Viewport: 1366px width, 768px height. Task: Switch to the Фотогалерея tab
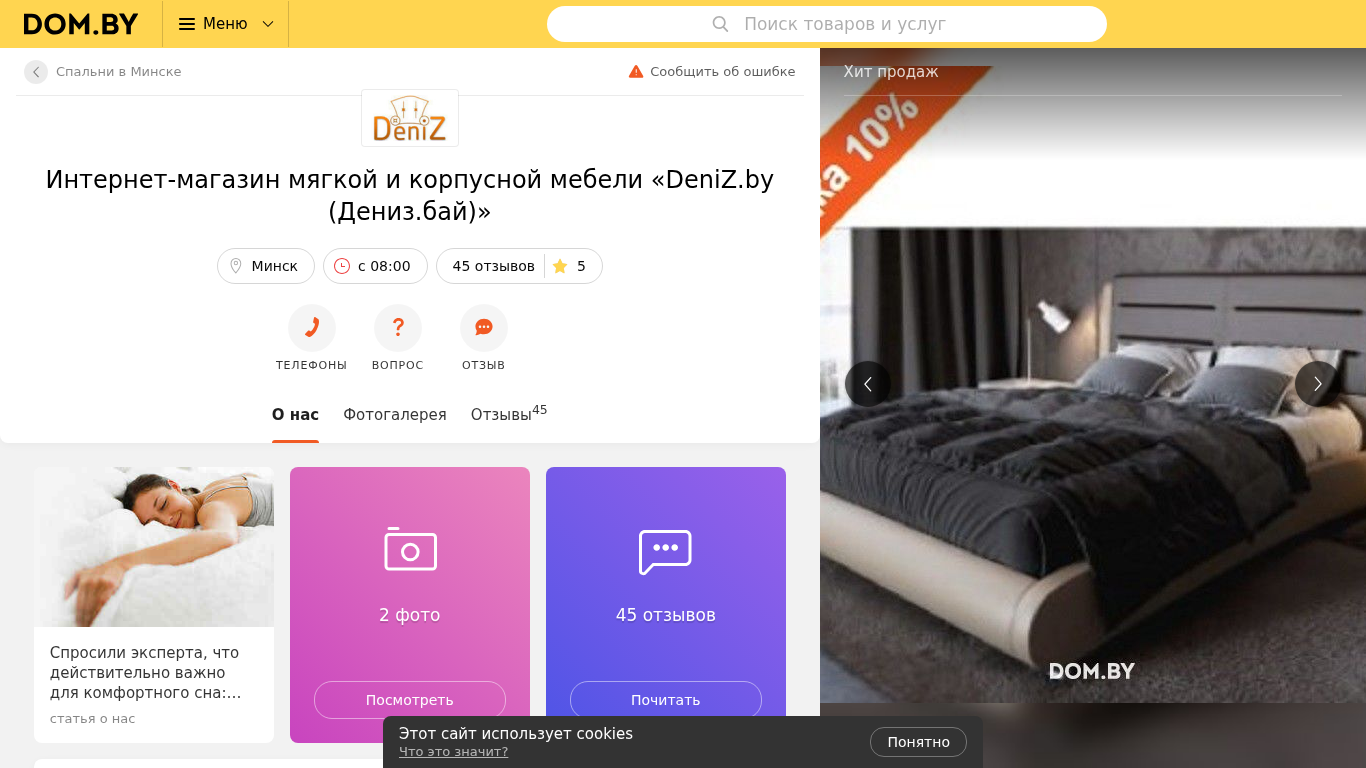coord(395,415)
